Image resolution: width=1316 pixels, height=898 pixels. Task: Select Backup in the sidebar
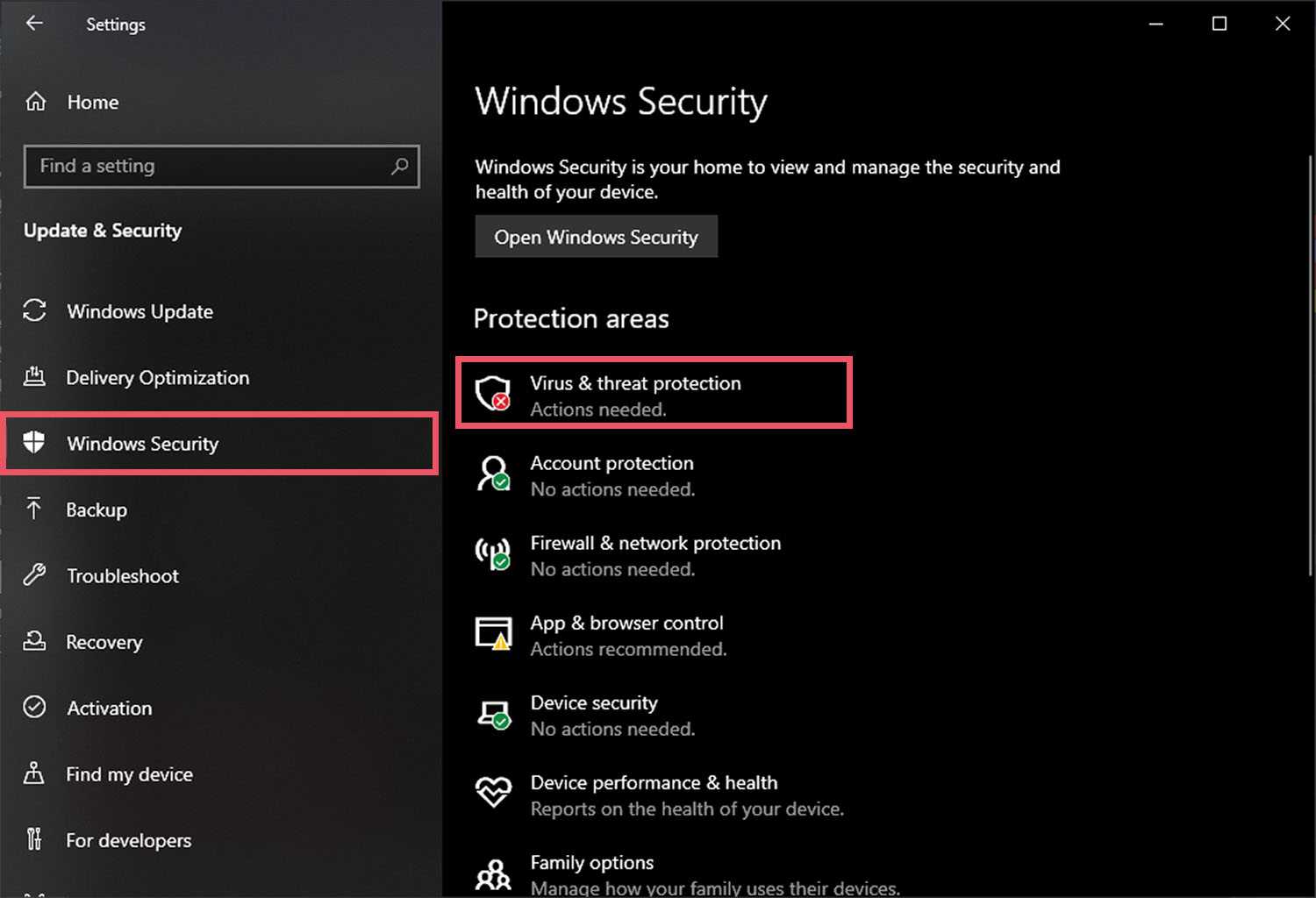coord(97,510)
